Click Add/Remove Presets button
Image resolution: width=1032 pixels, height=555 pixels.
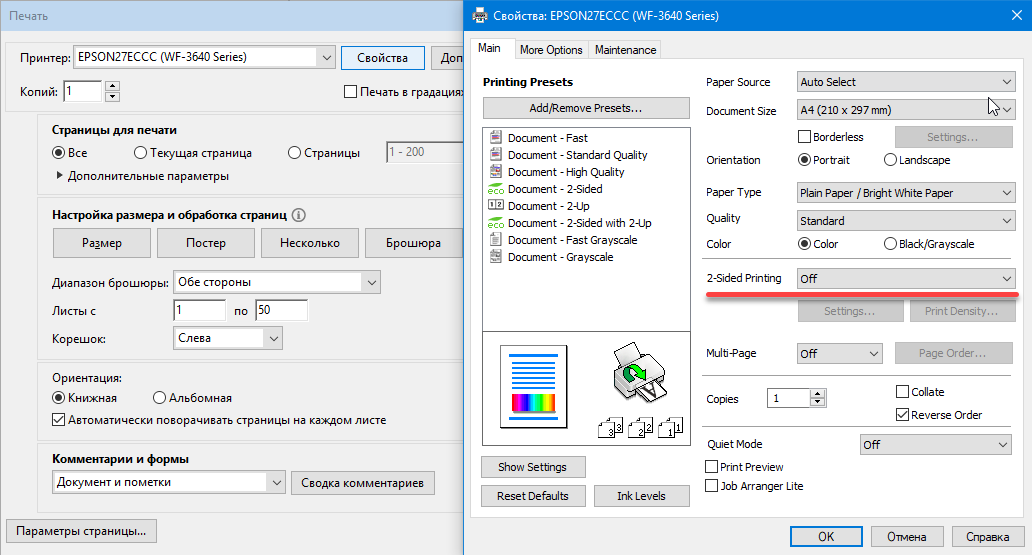coord(586,108)
